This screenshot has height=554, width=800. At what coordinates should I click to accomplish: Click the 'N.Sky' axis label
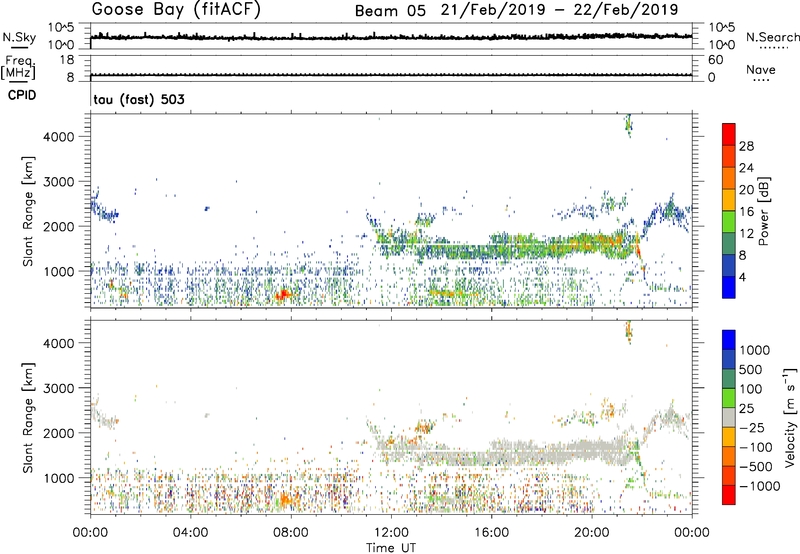tap(19, 37)
